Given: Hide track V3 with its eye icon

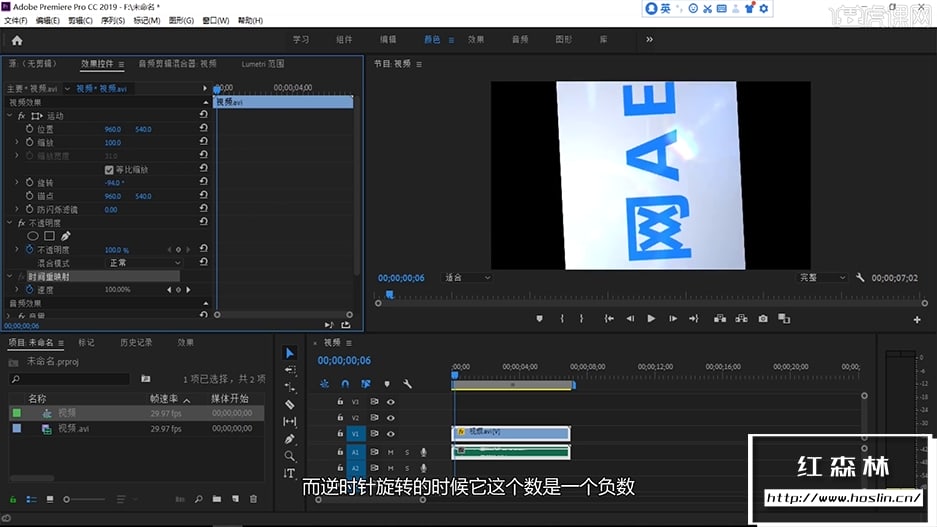Looking at the screenshot, I should [391, 402].
